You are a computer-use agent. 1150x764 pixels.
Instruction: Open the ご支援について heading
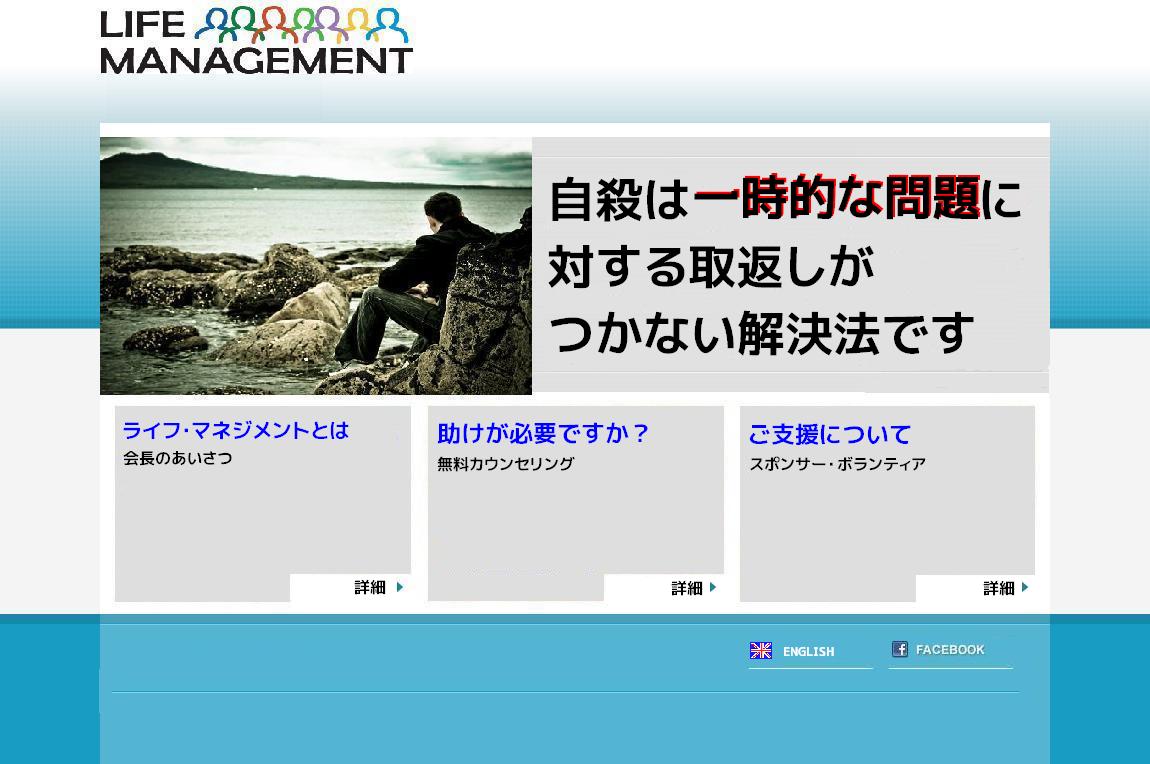pos(829,435)
